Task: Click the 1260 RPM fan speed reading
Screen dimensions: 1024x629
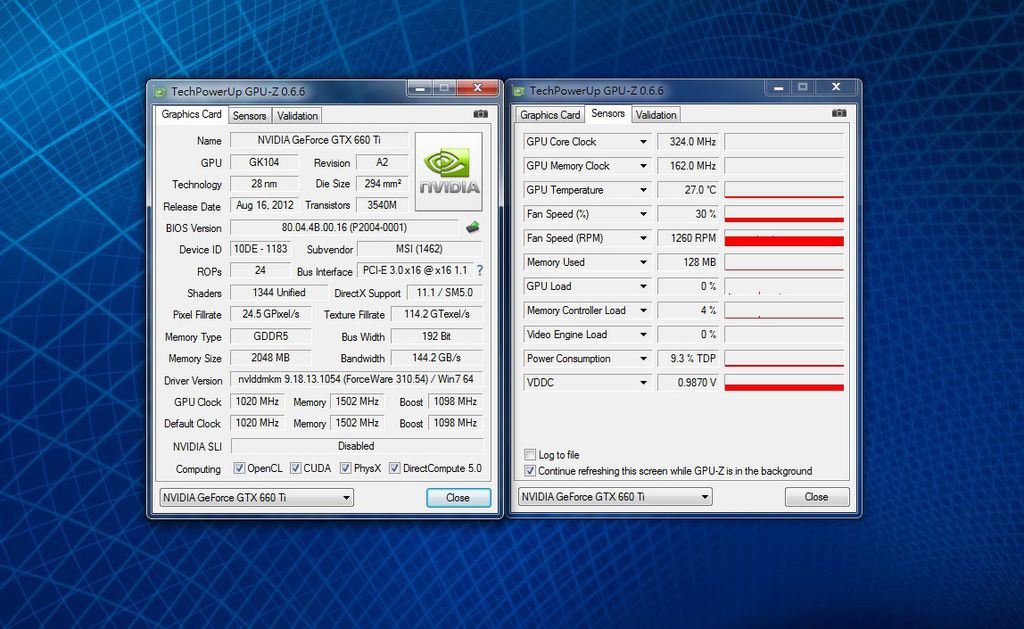Action: click(x=688, y=238)
